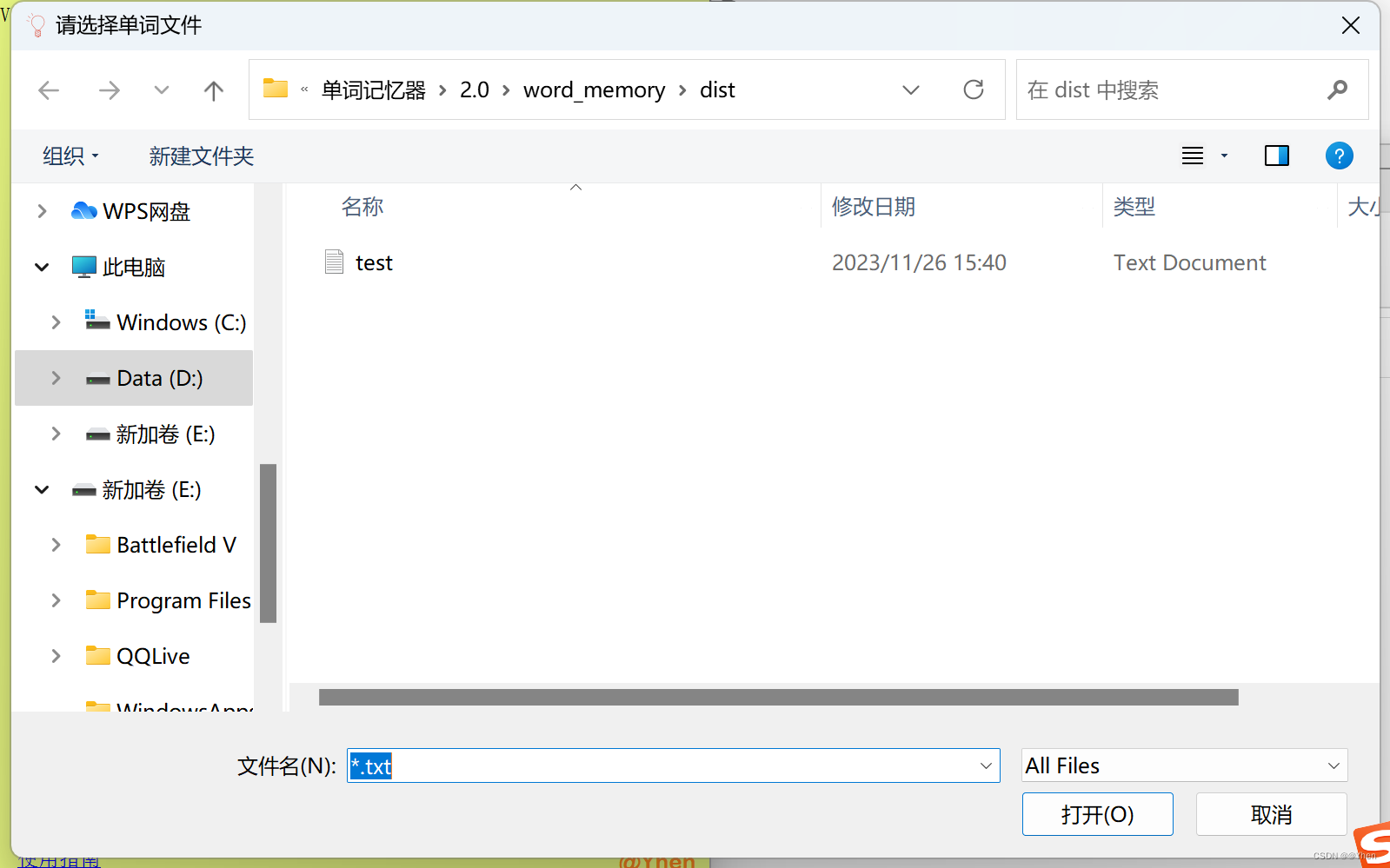The height and width of the screenshot is (868, 1390).
Task: Refresh the dist folder view
Action: [x=974, y=89]
